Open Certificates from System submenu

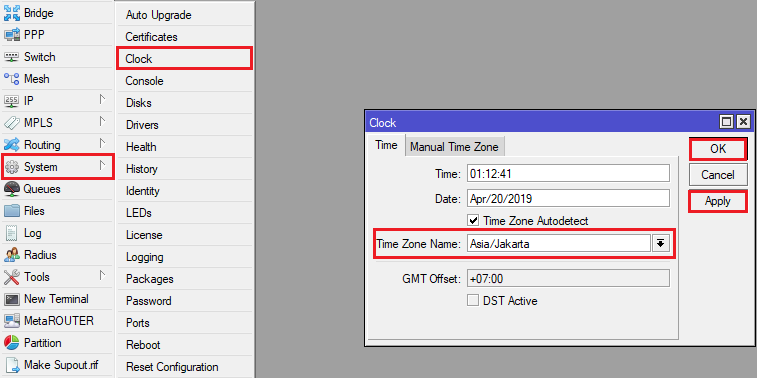click(184, 37)
